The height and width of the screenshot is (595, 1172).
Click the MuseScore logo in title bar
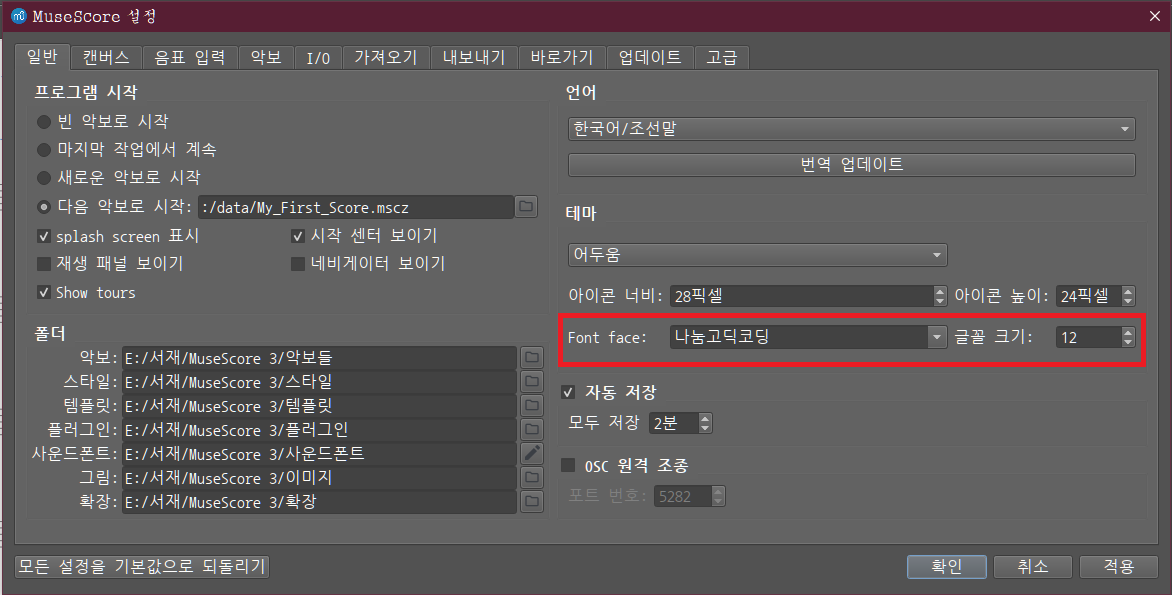[19, 16]
